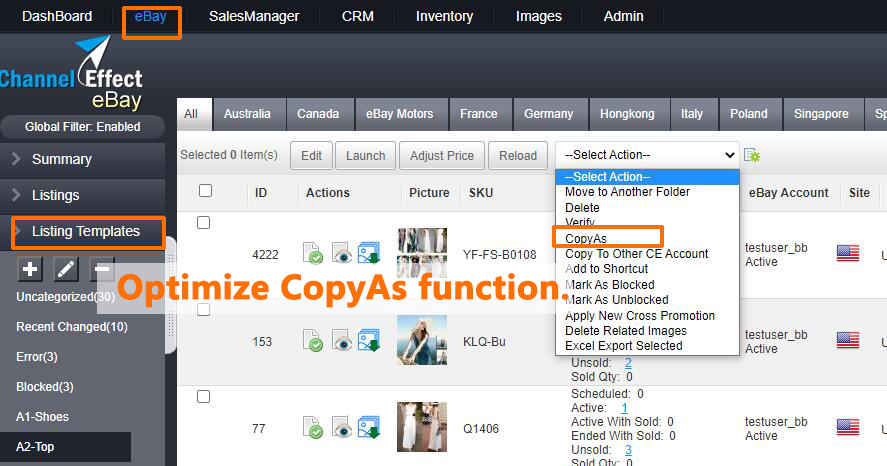The image size is (887, 466).
Task: Expand the Listings section
Action: coord(83,196)
